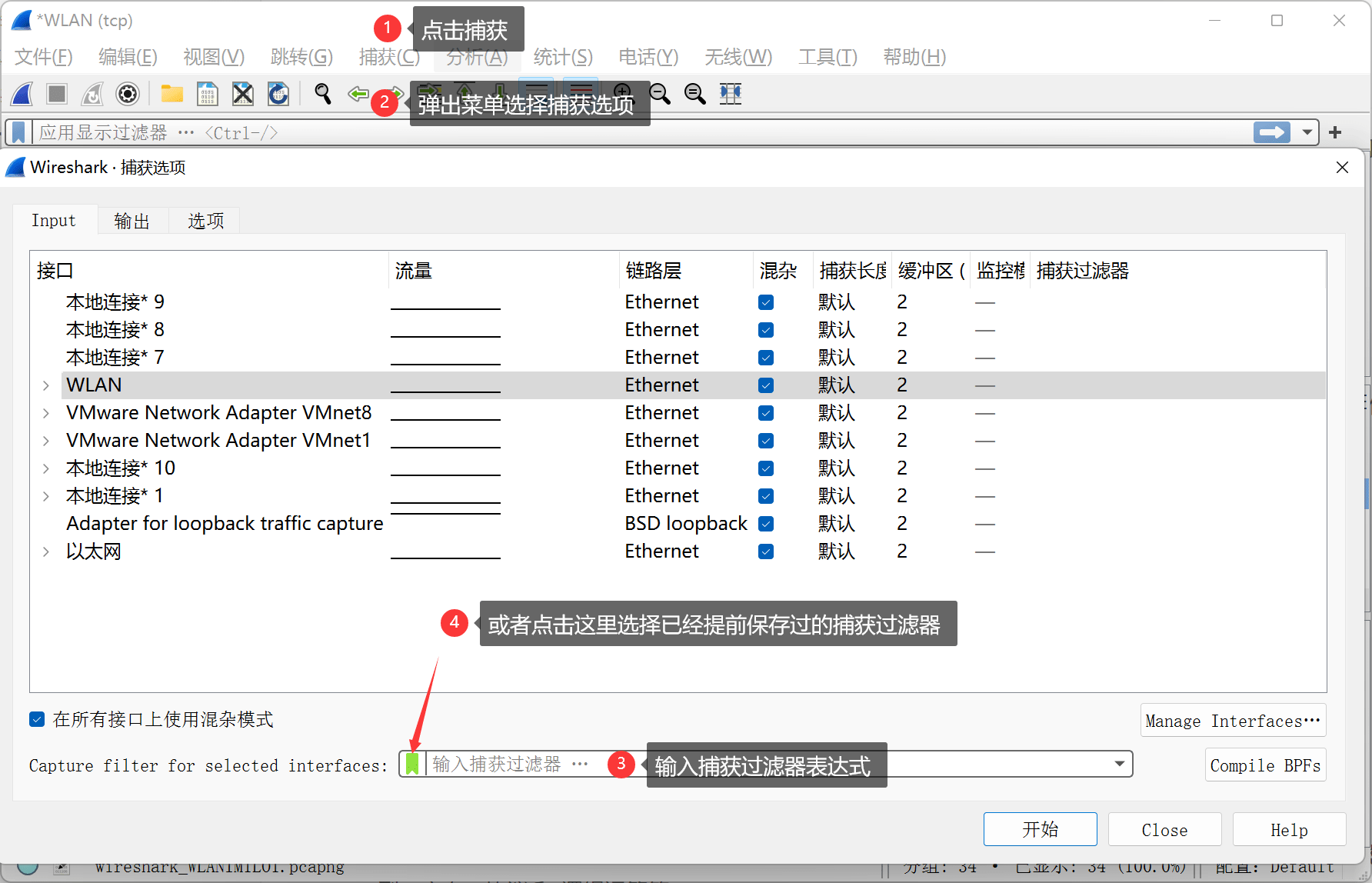This screenshot has width=1372, height=883.
Task: Reload this capture file
Action: pyautogui.click(x=278, y=94)
